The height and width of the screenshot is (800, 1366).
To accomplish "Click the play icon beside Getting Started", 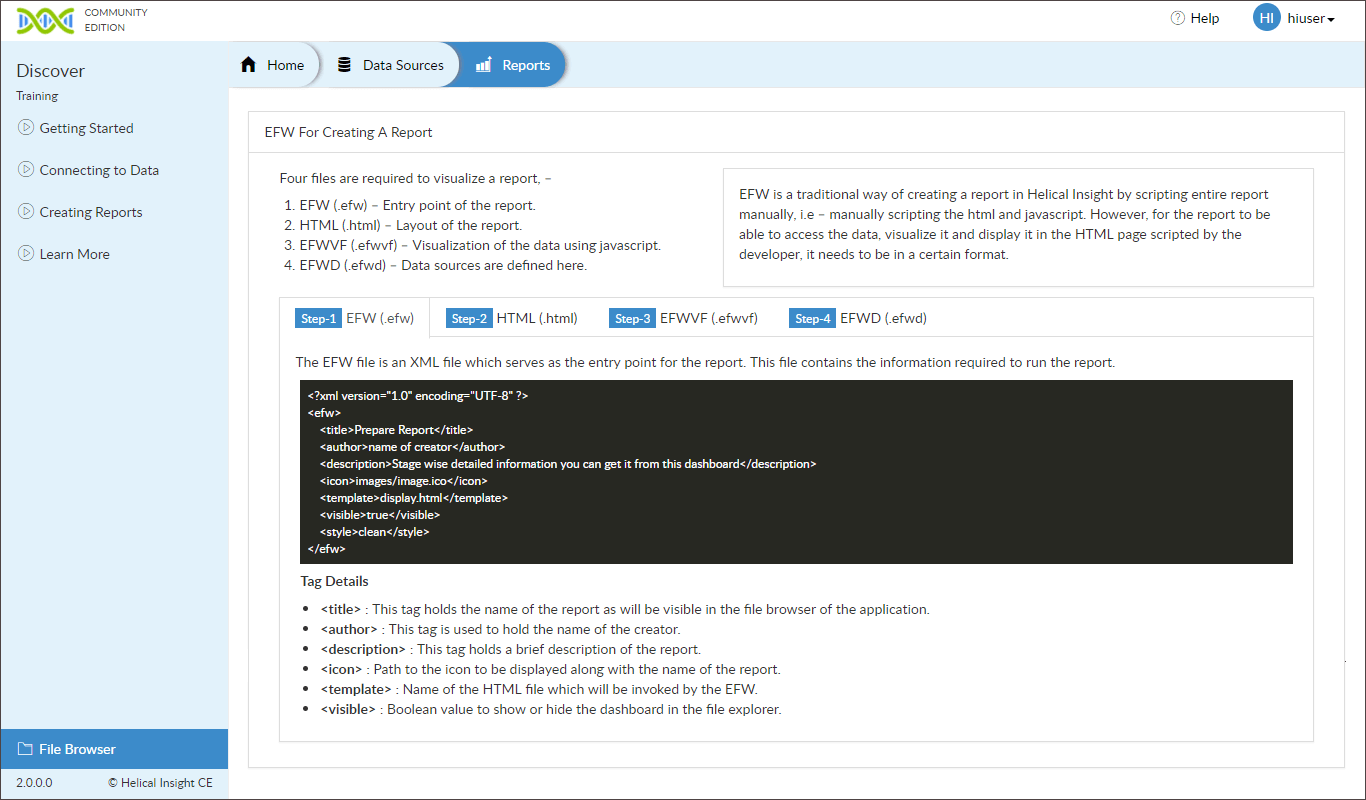I will [x=25, y=128].
